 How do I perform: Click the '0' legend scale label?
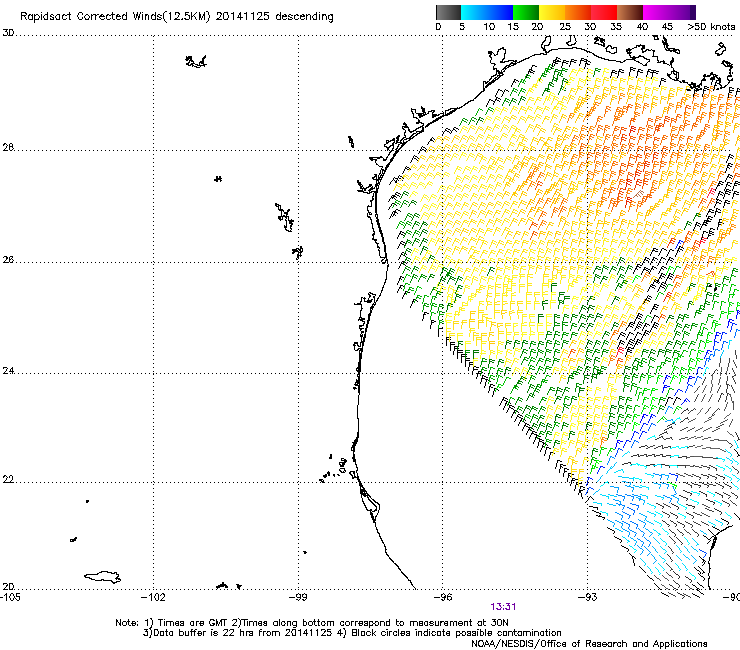tap(438, 27)
